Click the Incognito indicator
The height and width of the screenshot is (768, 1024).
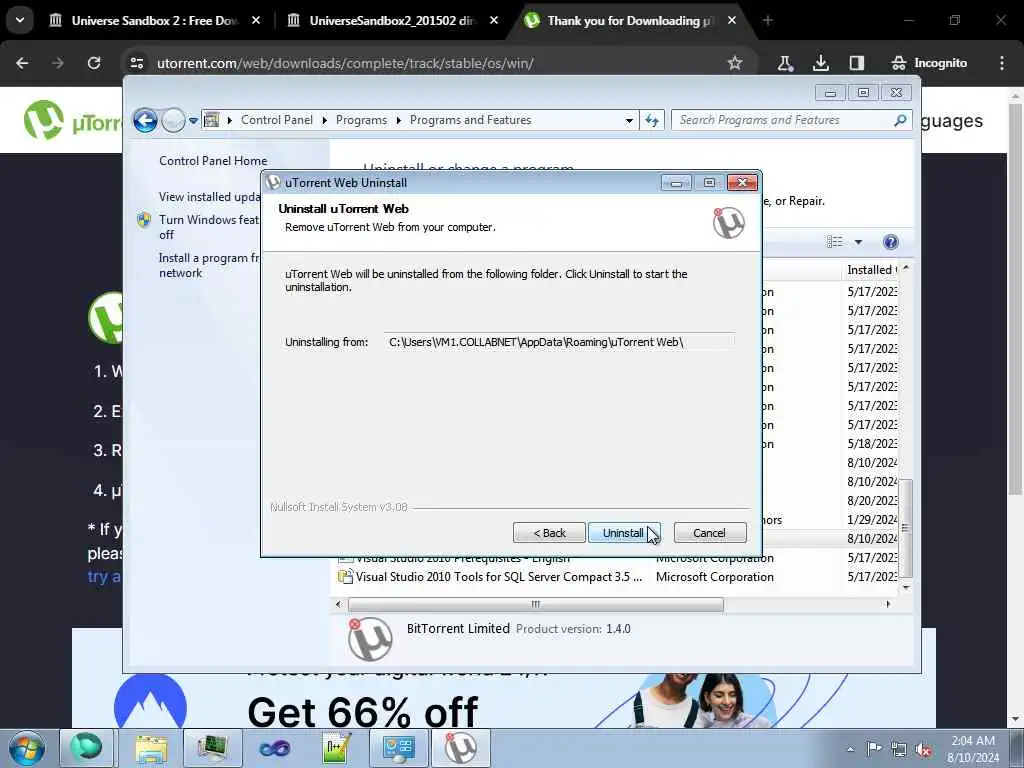click(x=929, y=63)
